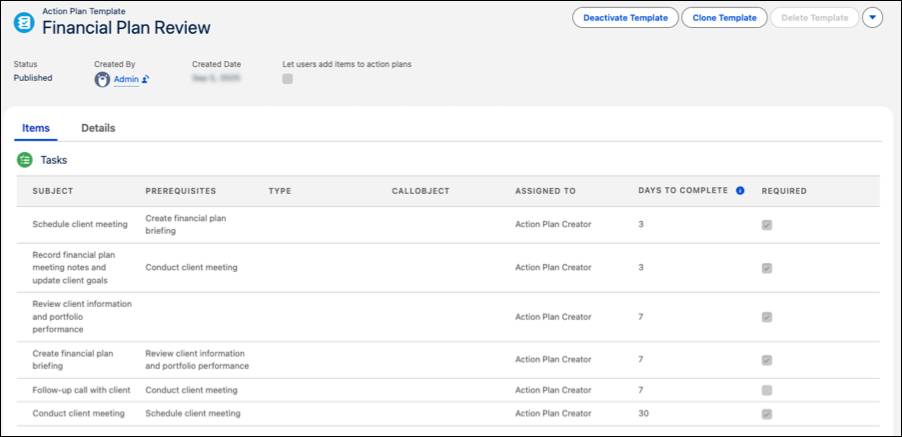Toggle 'Let users add items' checkbox
The image size is (902, 437).
tap(288, 79)
